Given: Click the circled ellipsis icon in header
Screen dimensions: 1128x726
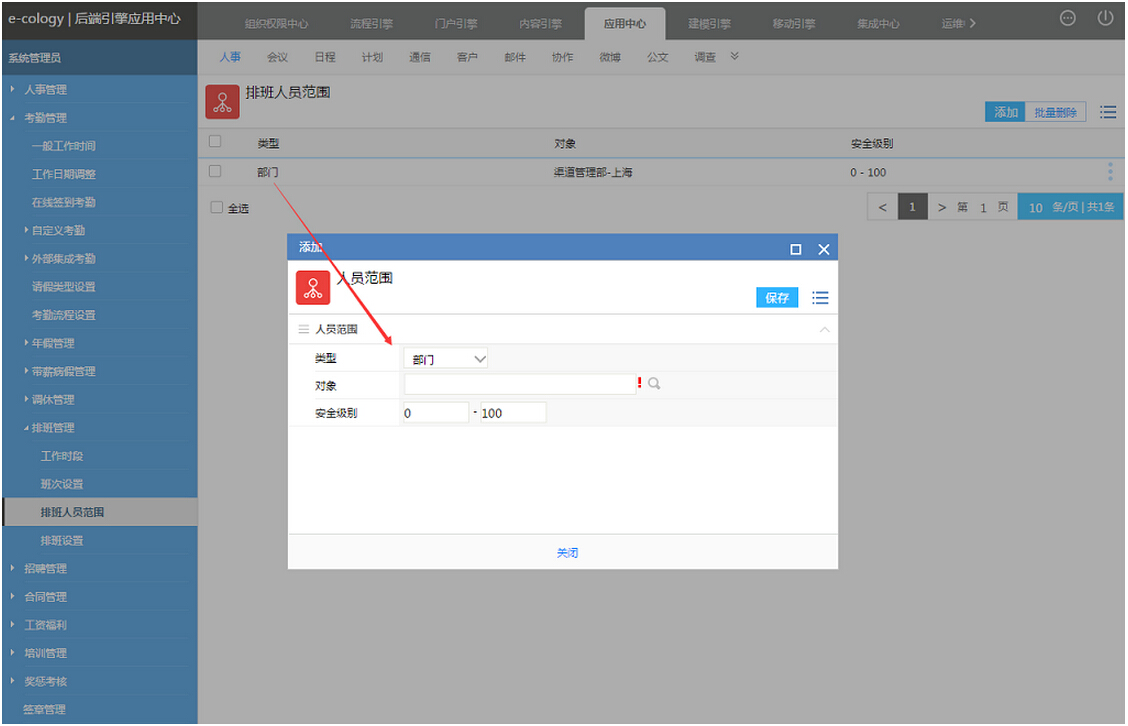Looking at the screenshot, I should pos(1067,19).
